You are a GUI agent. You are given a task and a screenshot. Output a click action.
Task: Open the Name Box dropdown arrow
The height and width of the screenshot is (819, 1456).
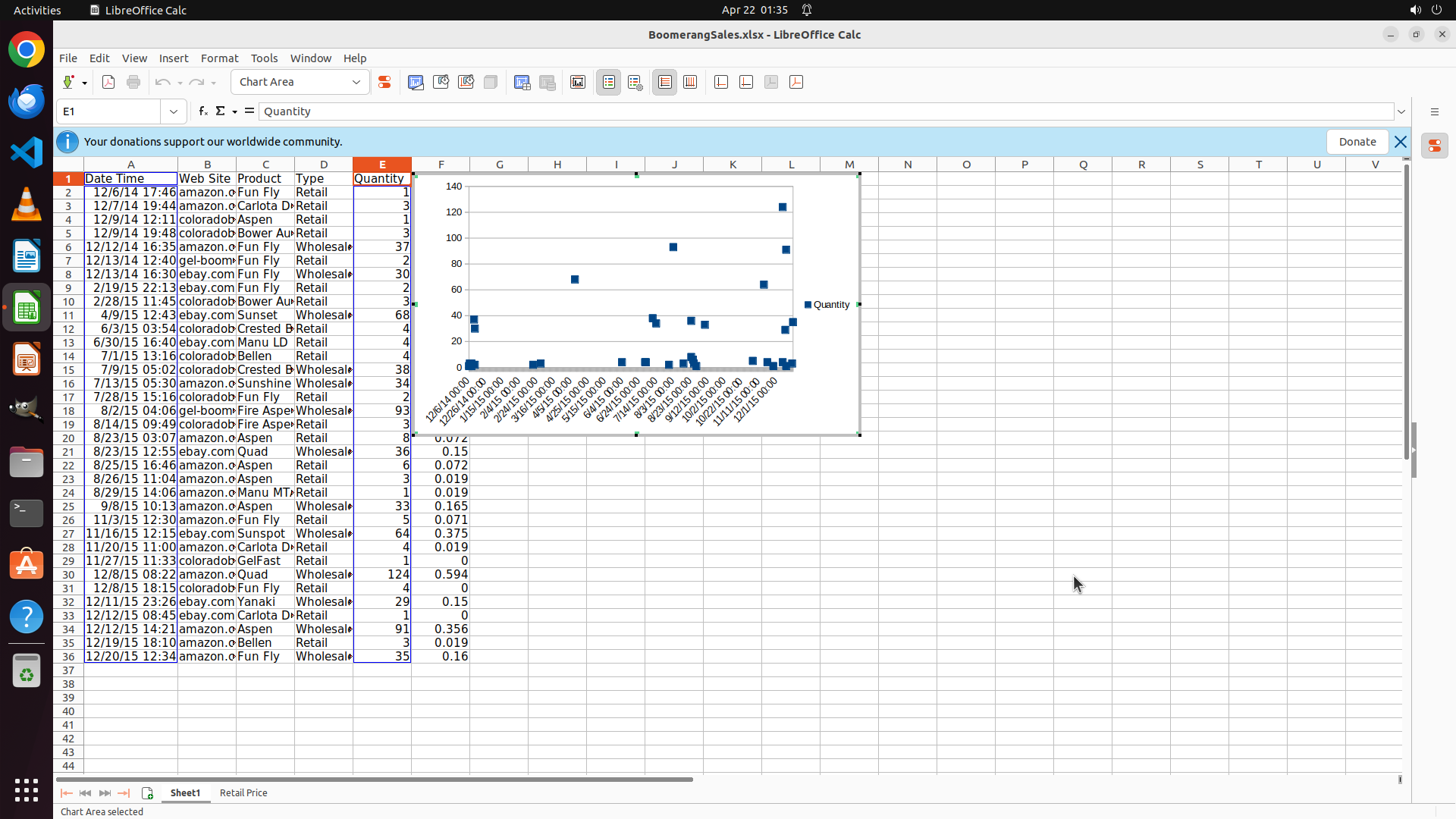[x=174, y=111]
